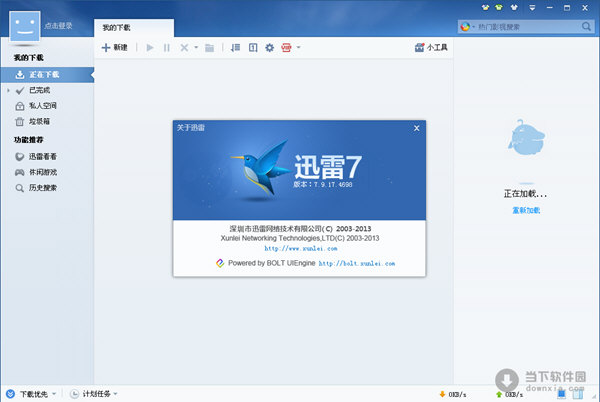
Task: Click the search engine selector icon
Action: [465, 27]
